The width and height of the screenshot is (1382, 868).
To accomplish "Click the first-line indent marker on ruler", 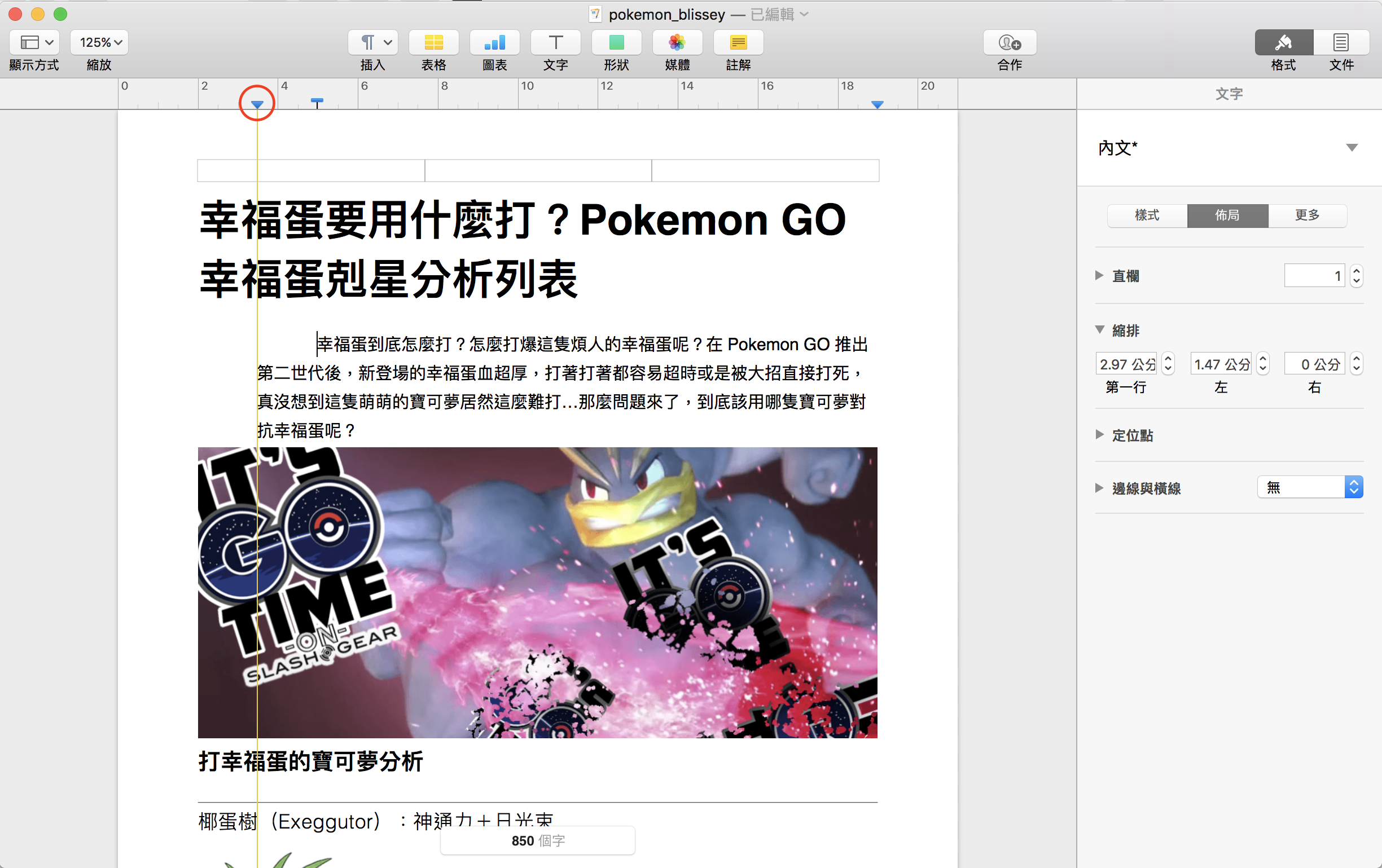I will (x=317, y=102).
